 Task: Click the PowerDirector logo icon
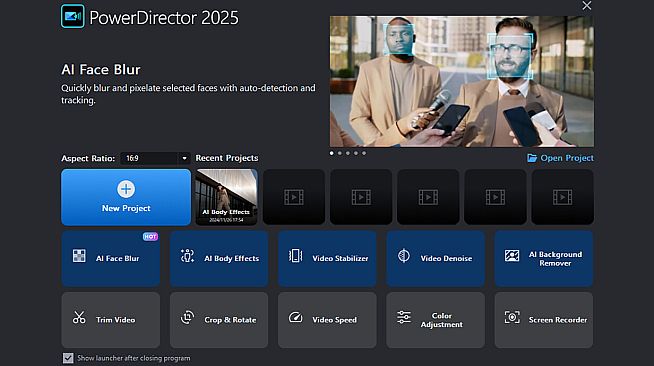pyautogui.click(x=73, y=16)
